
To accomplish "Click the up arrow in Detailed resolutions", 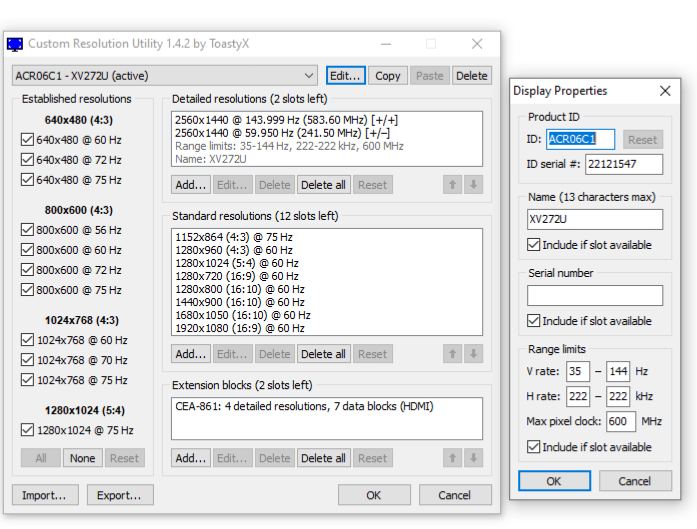I will (x=452, y=184).
